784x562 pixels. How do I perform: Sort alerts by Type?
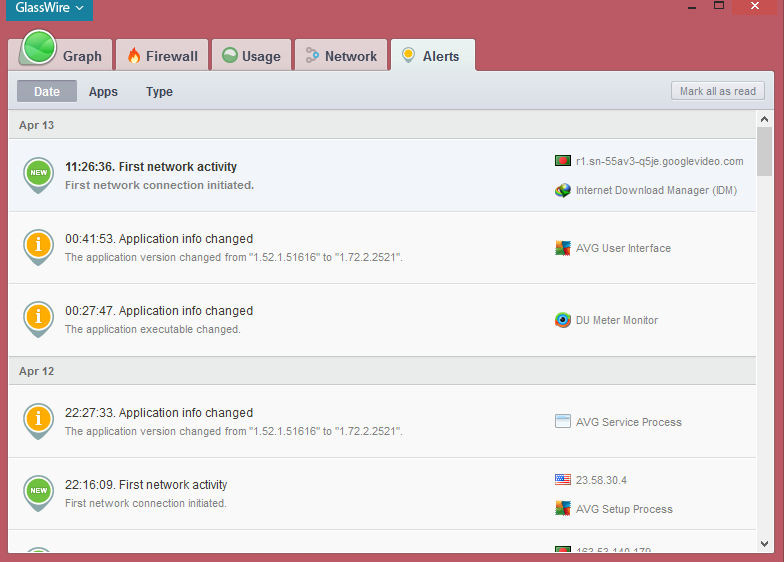point(160,92)
